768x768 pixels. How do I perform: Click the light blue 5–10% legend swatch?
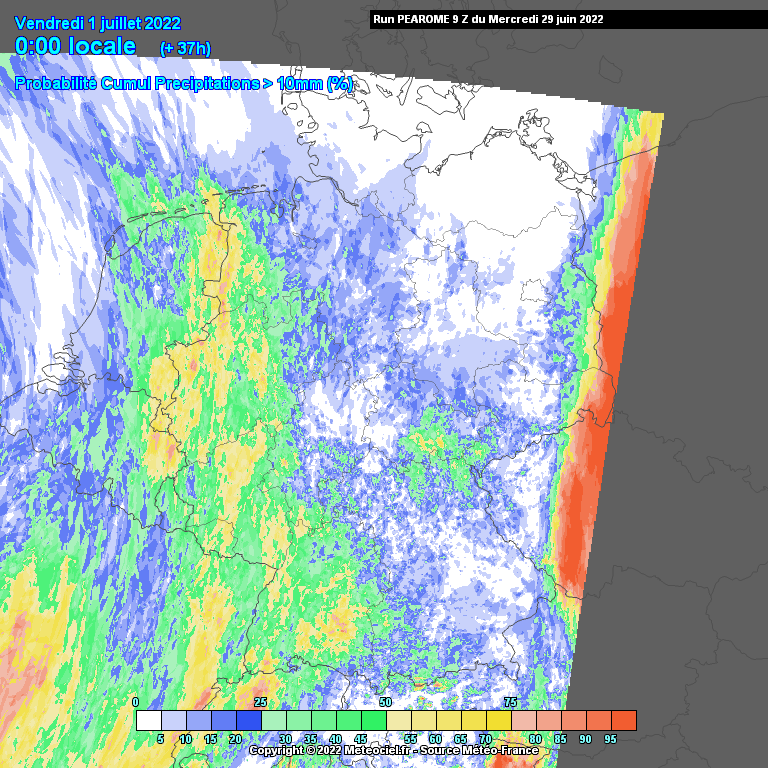tap(173, 720)
